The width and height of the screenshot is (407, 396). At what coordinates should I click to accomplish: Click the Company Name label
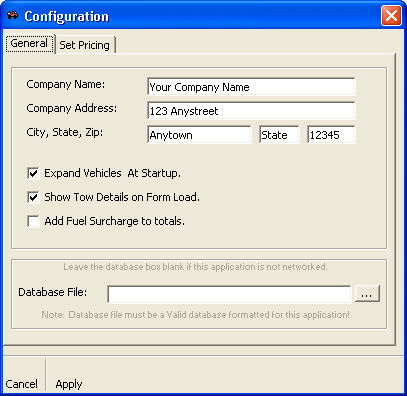(x=66, y=84)
